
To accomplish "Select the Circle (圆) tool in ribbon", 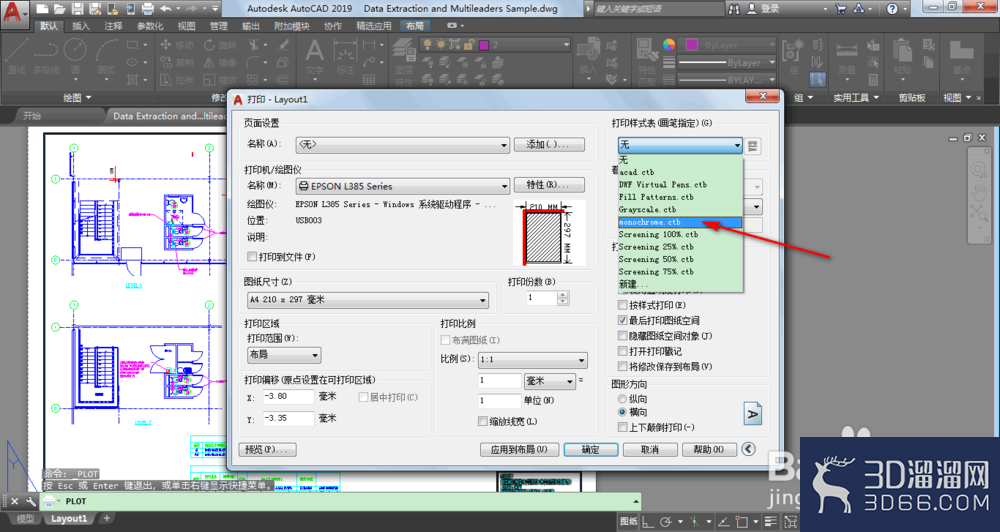I will [75, 57].
